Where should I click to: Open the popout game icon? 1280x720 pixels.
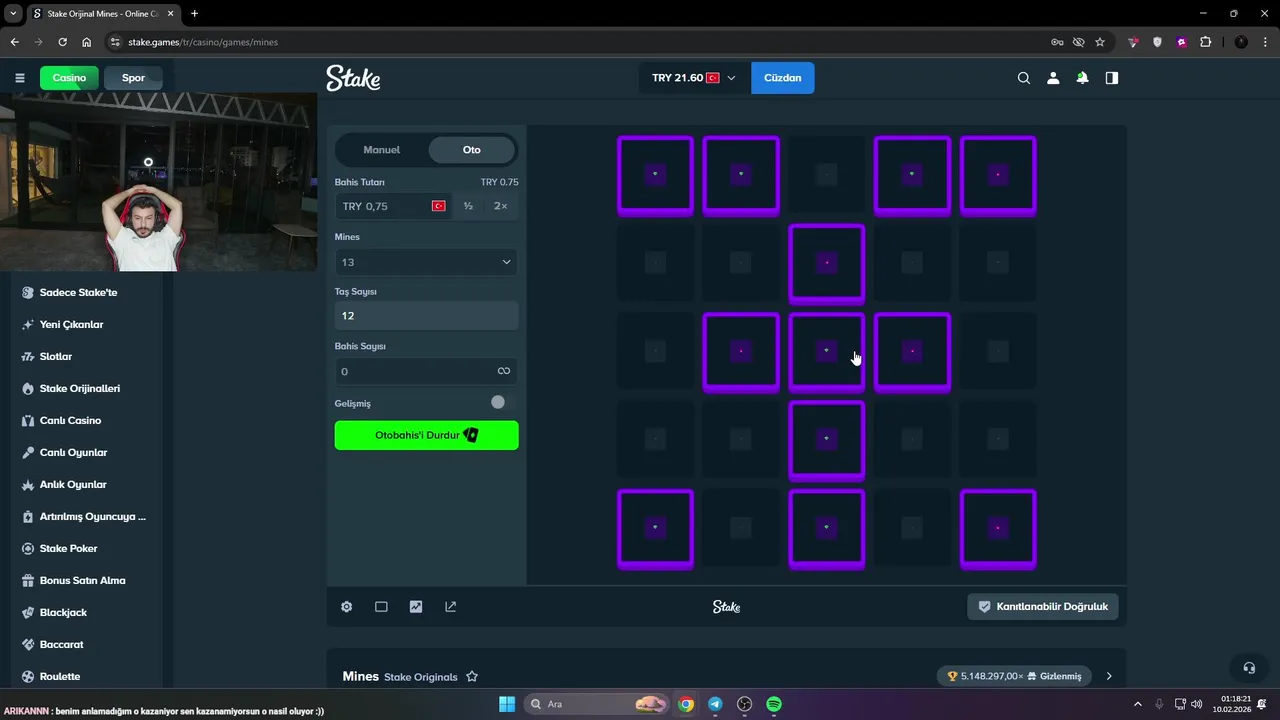451,607
